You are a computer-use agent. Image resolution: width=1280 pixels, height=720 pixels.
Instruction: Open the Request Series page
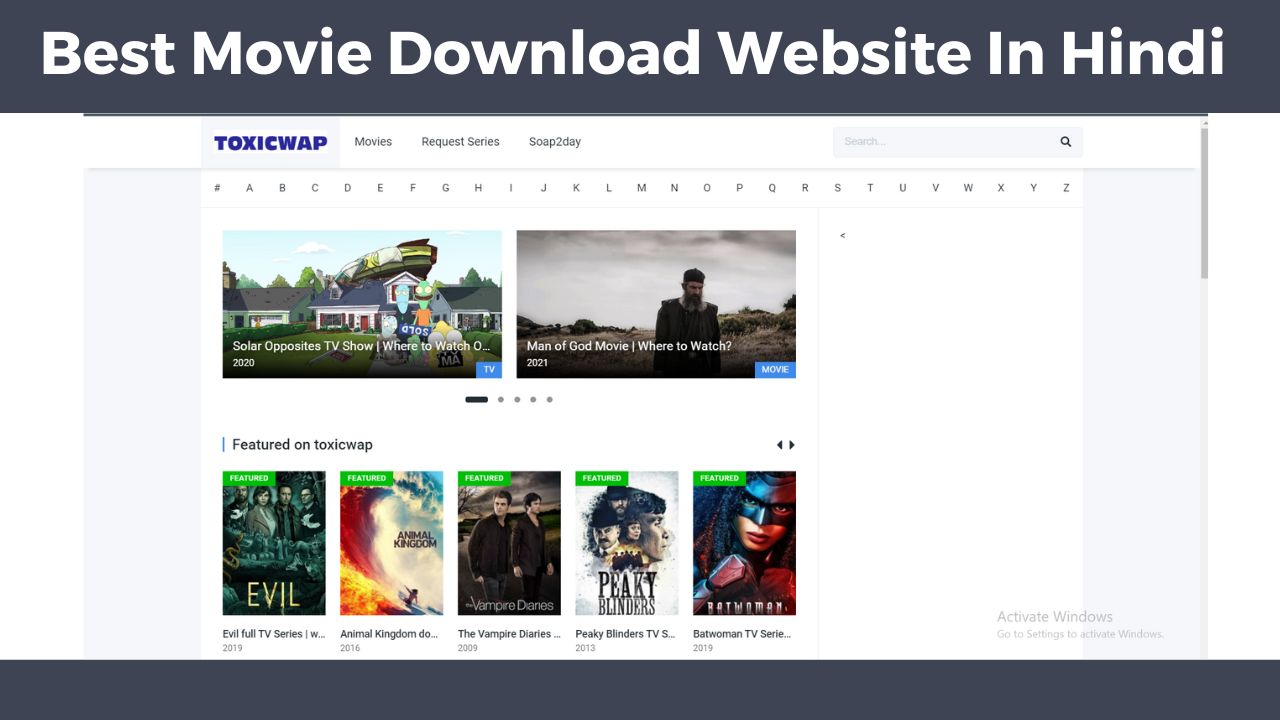click(x=460, y=141)
